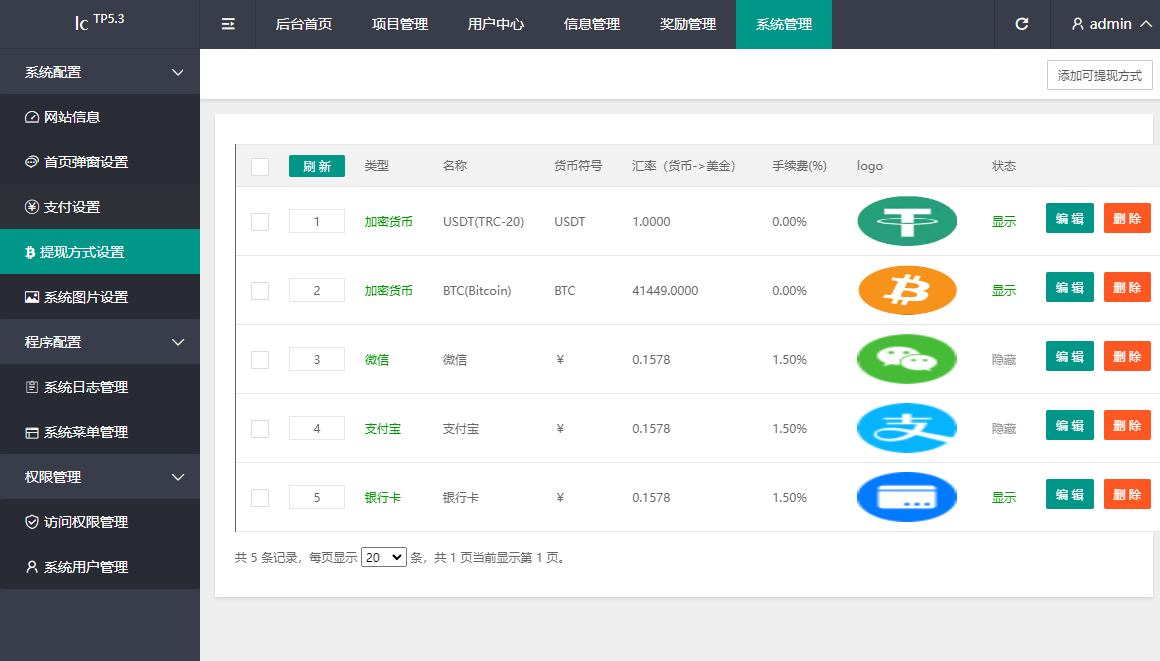Delete the USDT(TRC-20) row
The height and width of the screenshot is (661, 1160).
(1127, 218)
